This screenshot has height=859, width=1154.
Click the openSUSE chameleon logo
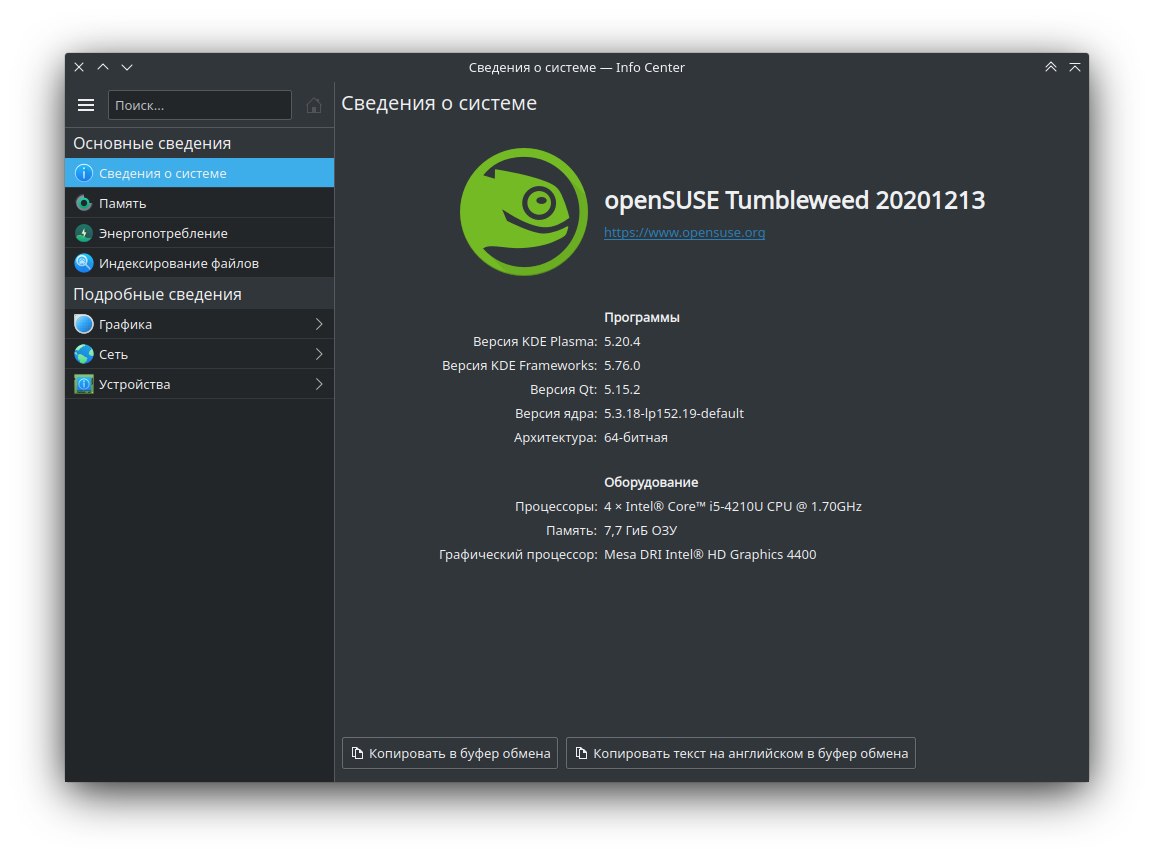pyautogui.click(x=523, y=212)
